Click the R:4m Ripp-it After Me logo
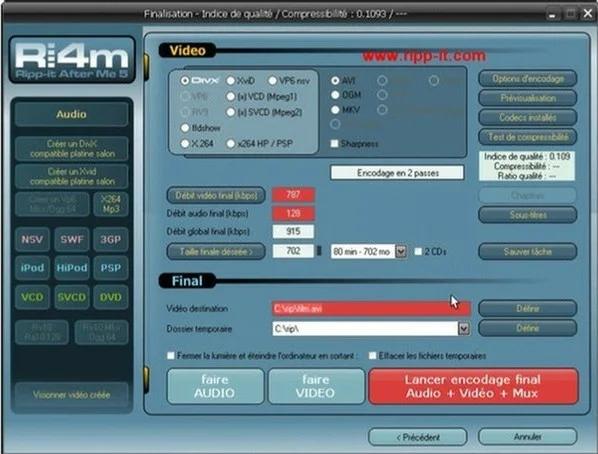598x454 pixels. 72,60
